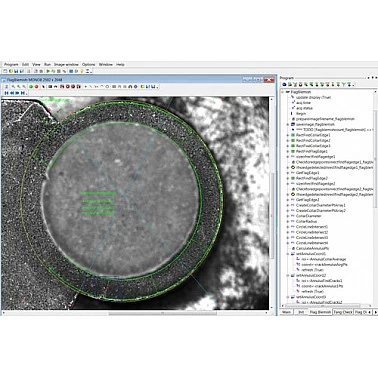Click the green Run arrow in main toolbar

click(48, 71)
